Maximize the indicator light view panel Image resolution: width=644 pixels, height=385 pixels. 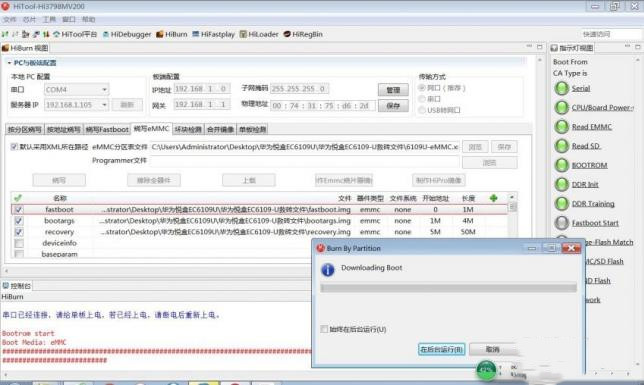(x=638, y=47)
